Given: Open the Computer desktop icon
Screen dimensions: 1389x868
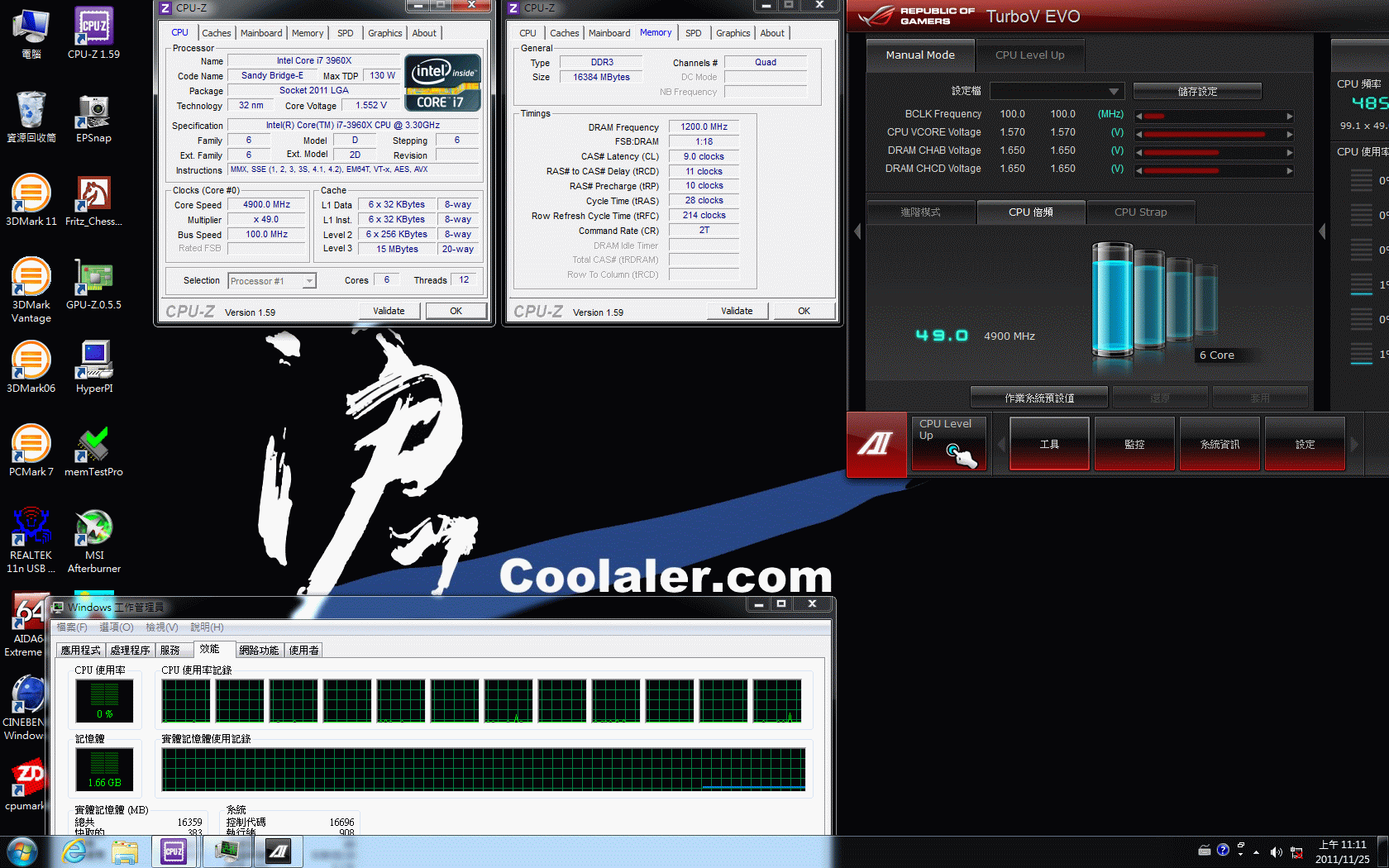Looking at the screenshot, I should tap(31, 33).
